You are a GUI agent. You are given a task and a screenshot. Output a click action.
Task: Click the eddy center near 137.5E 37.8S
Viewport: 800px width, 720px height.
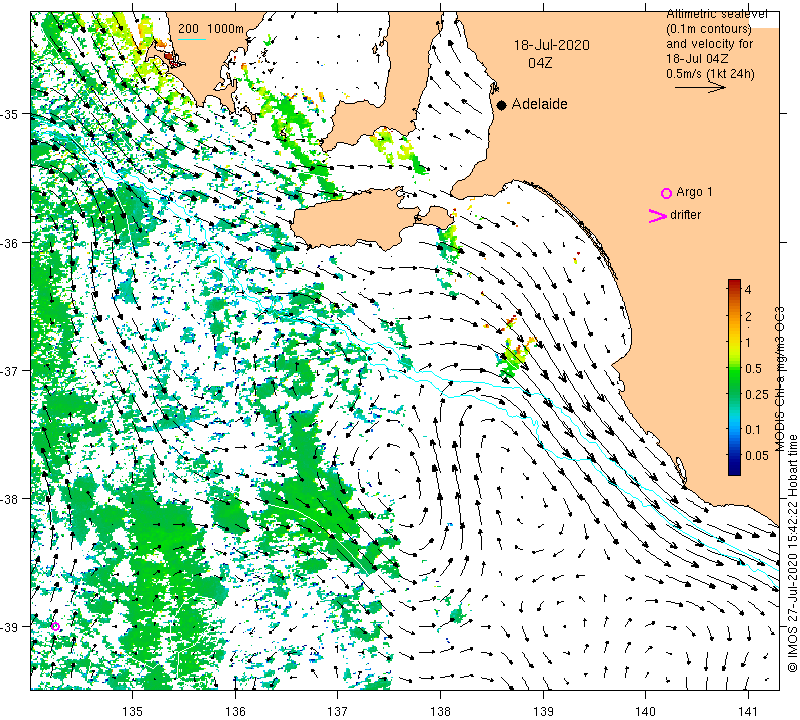(x=395, y=475)
